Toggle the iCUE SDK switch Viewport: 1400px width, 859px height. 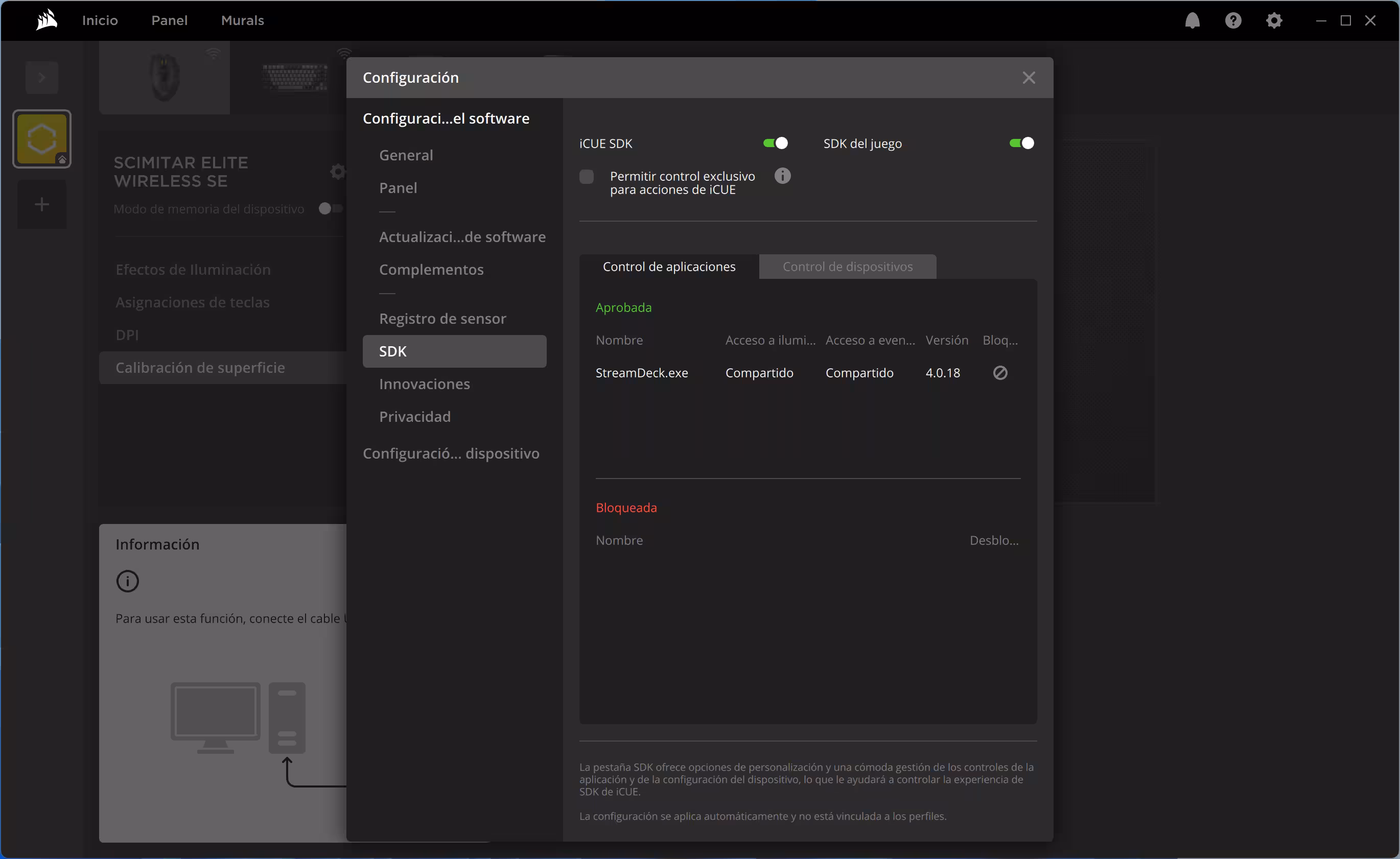[x=775, y=143]
